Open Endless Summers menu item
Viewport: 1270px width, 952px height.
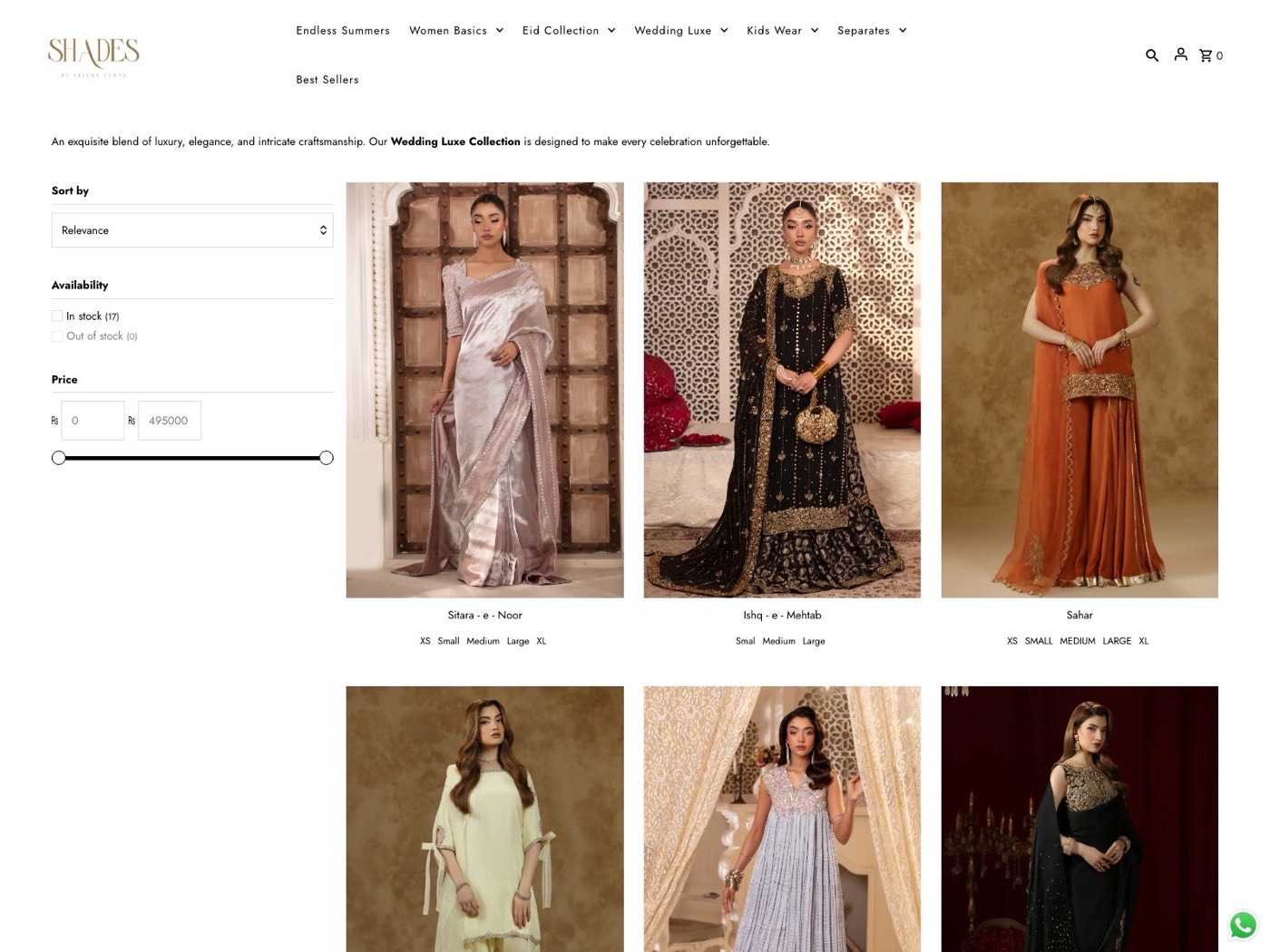pos(343,31)
